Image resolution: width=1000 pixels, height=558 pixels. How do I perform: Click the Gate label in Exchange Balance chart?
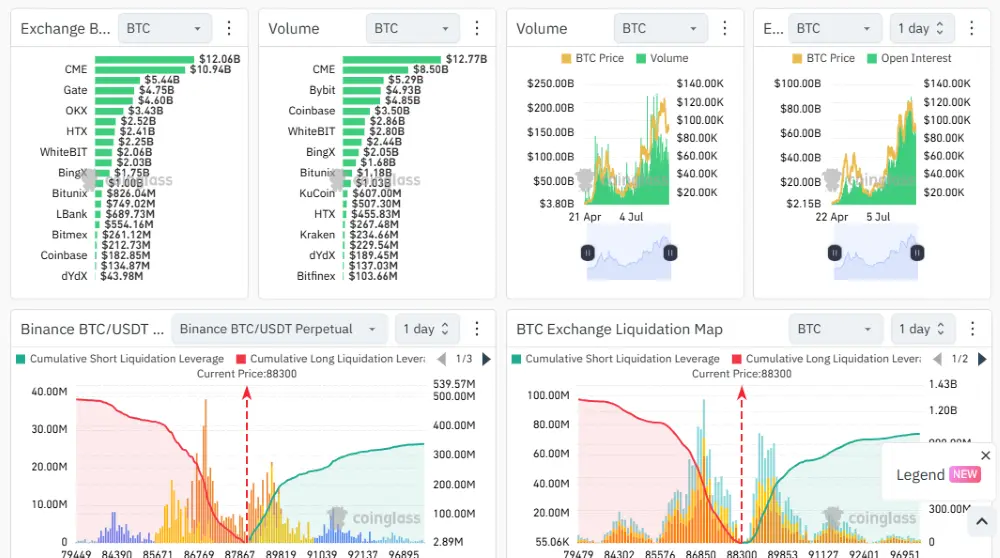[x=75, y=90]
